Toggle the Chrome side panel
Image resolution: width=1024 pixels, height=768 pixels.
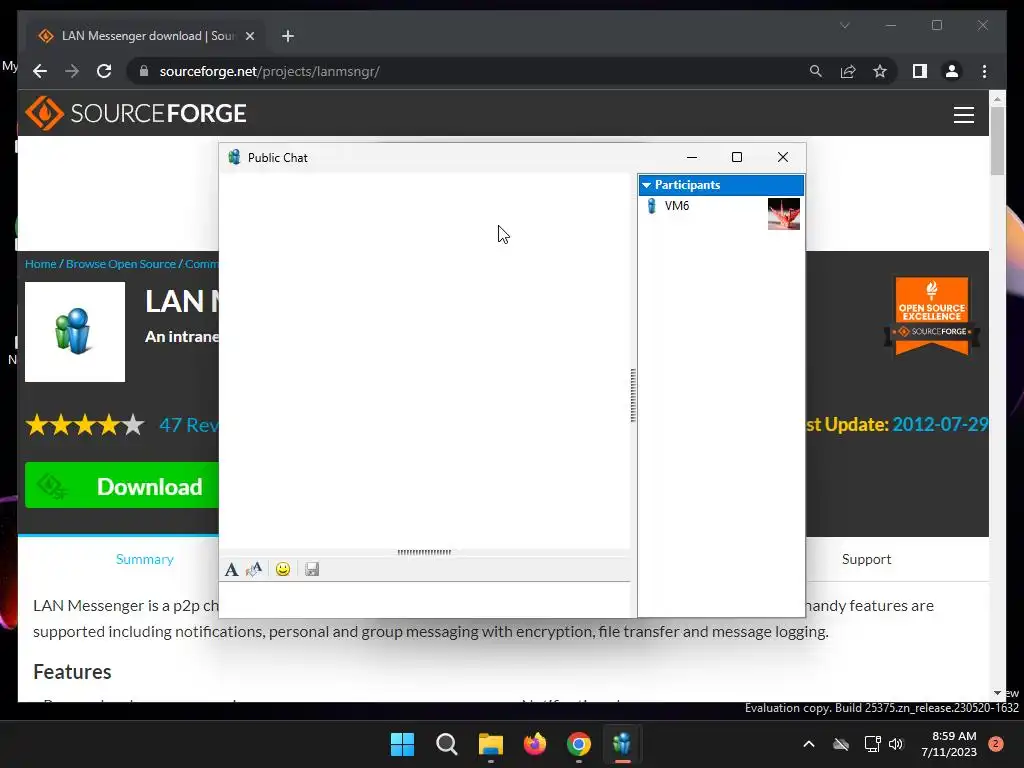coord(920,71)
